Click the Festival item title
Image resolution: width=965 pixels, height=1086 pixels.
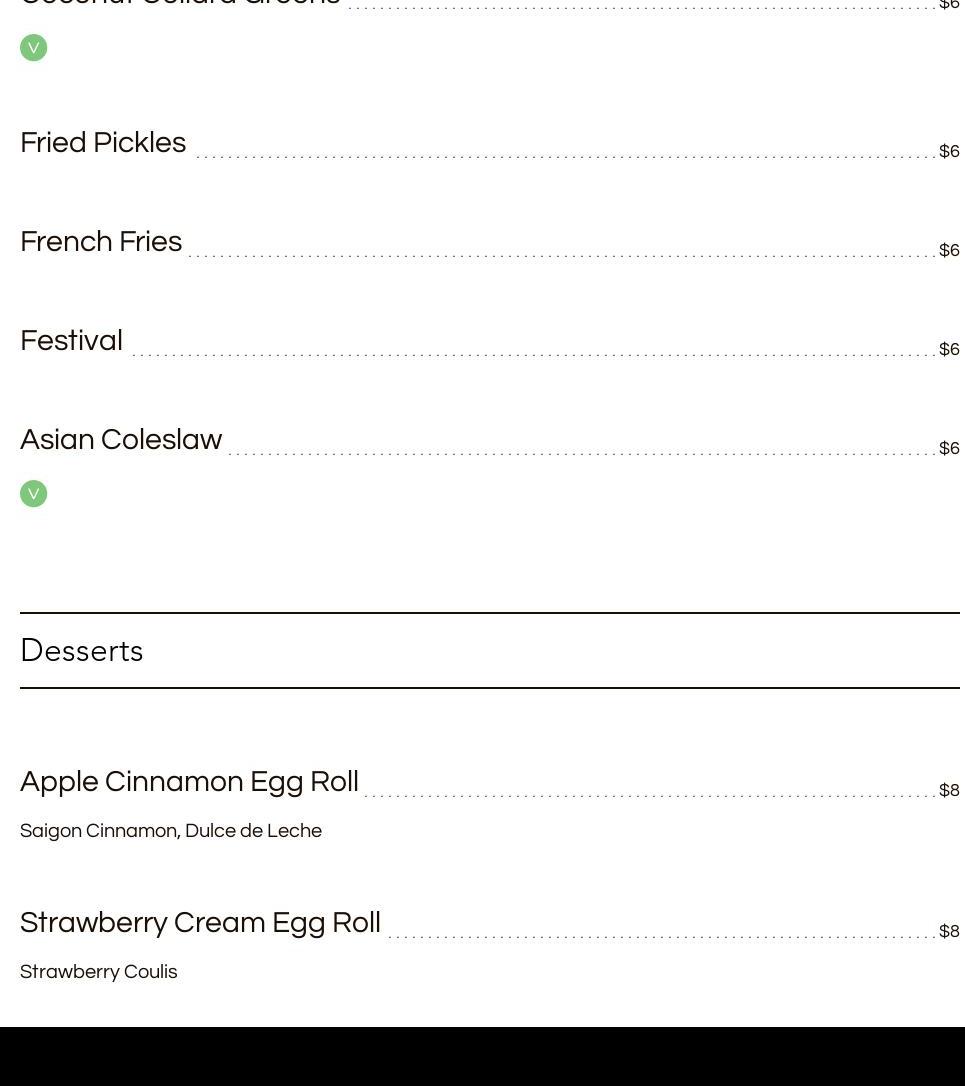pos(71,341)
